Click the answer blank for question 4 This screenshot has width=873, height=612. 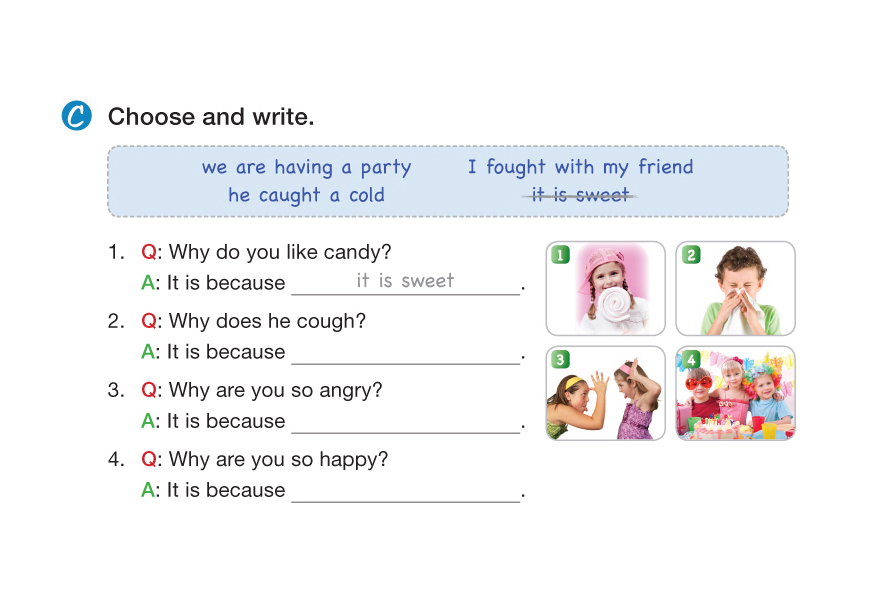pyautogui.click(x=405, y=490)
